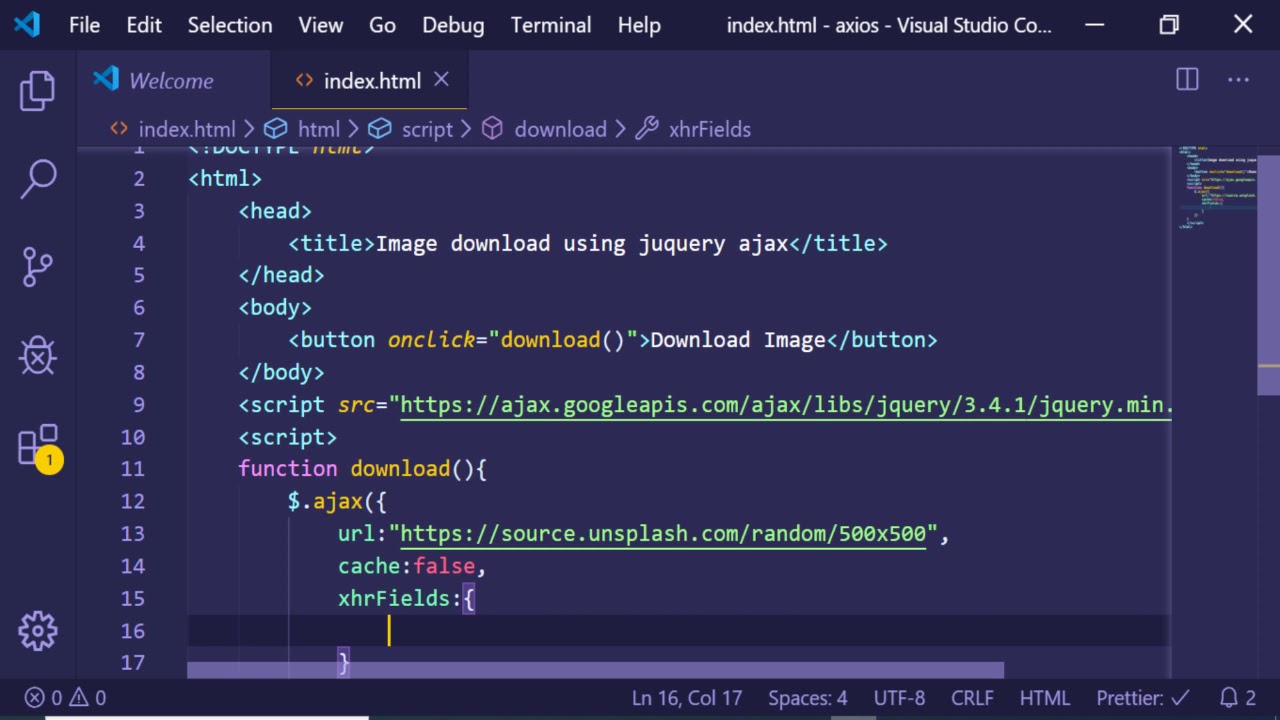Open Extensions view with update badge
This screenshot has width=1280, height=720.
[x=38, y=445]
